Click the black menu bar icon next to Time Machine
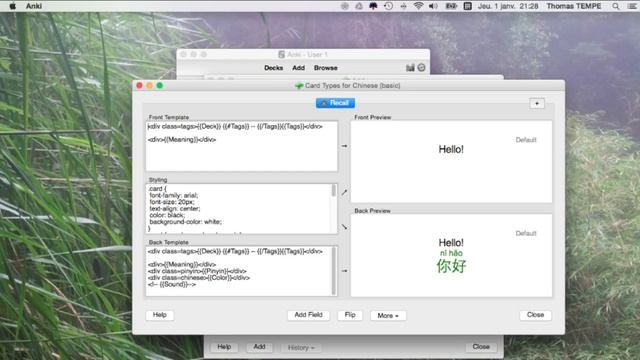 point(373,6)
